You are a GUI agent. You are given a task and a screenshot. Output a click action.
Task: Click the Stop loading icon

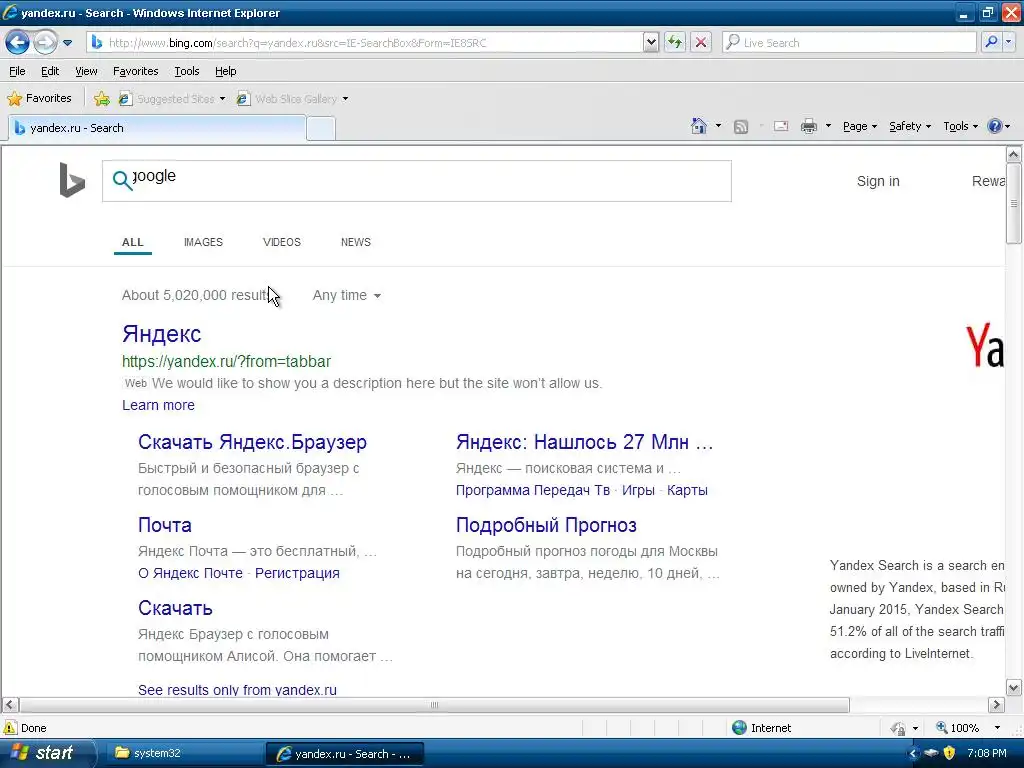[x=701, y=43]
